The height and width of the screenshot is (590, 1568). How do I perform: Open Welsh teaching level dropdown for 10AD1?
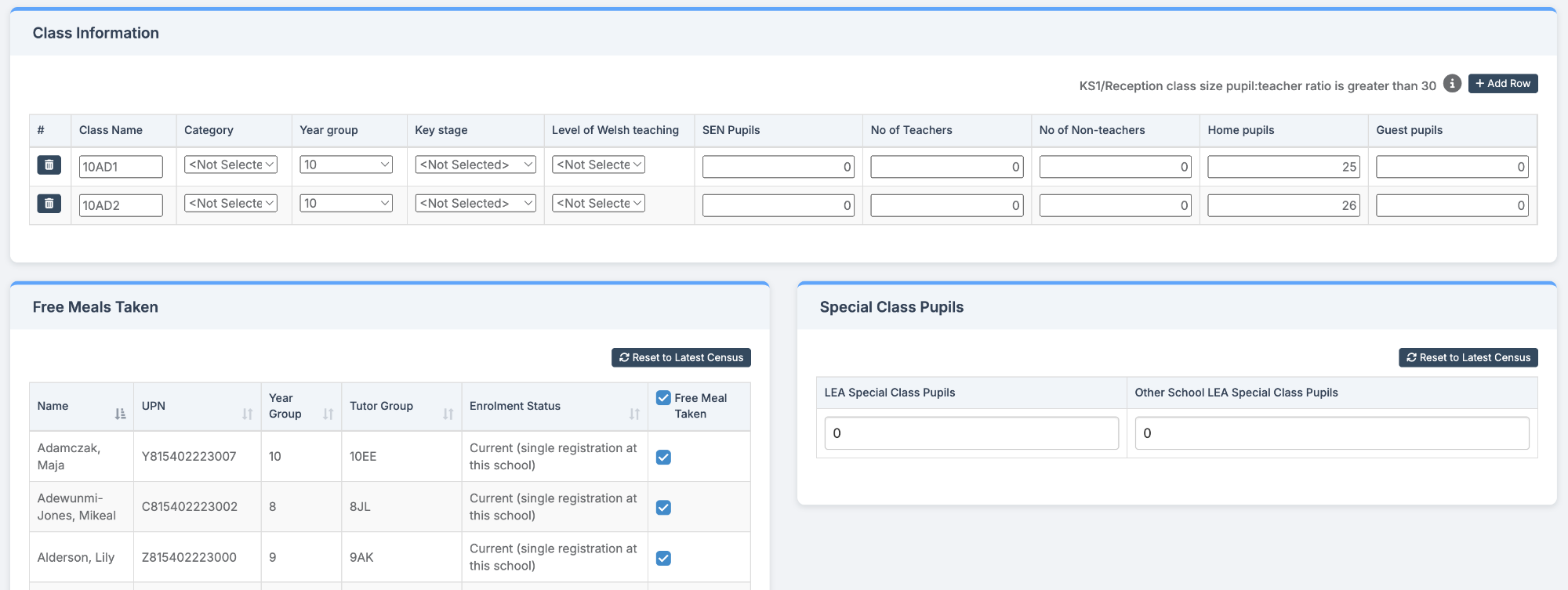(x=598, y=165)
